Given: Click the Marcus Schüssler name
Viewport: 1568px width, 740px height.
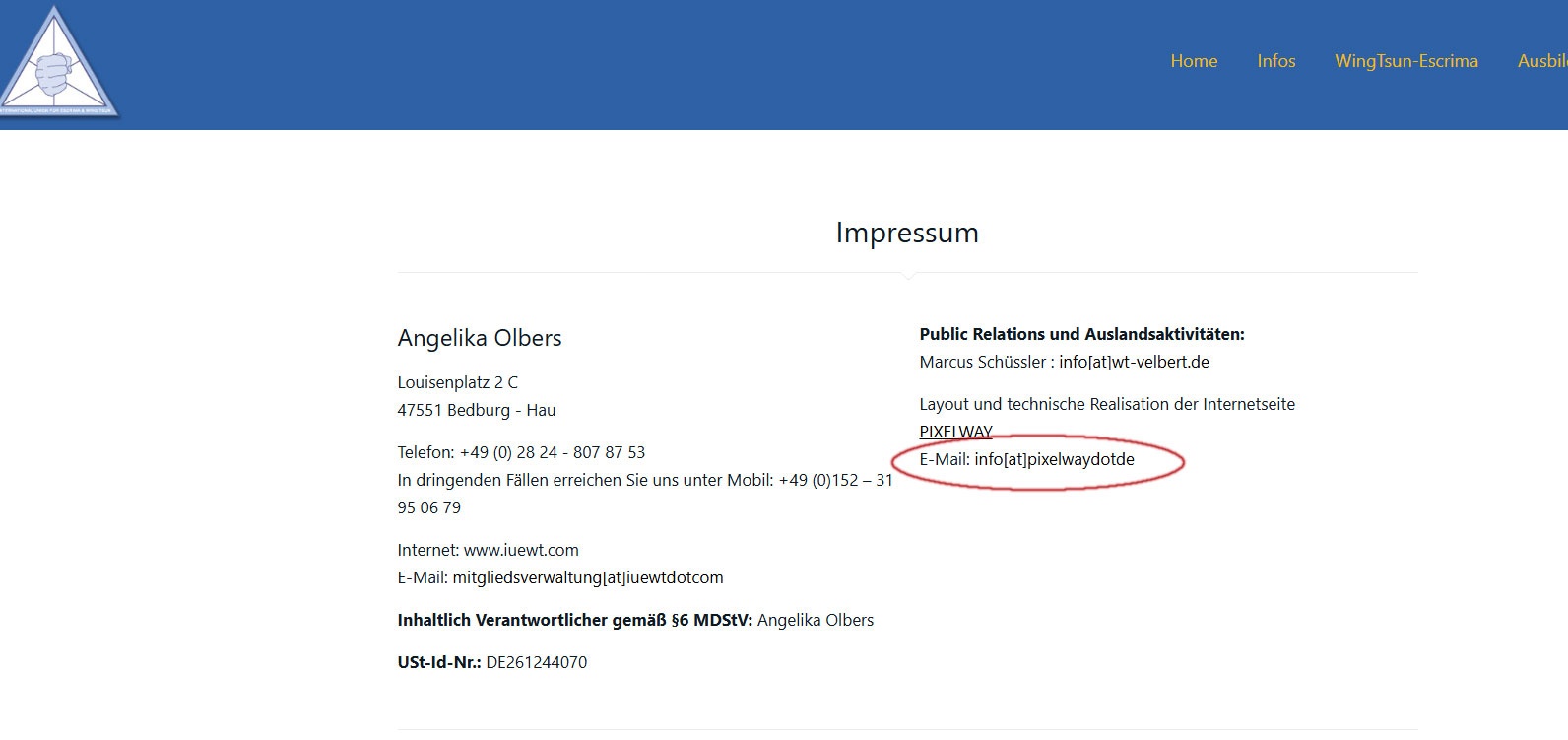Looking at the screenshot, I should pos(982,362).
